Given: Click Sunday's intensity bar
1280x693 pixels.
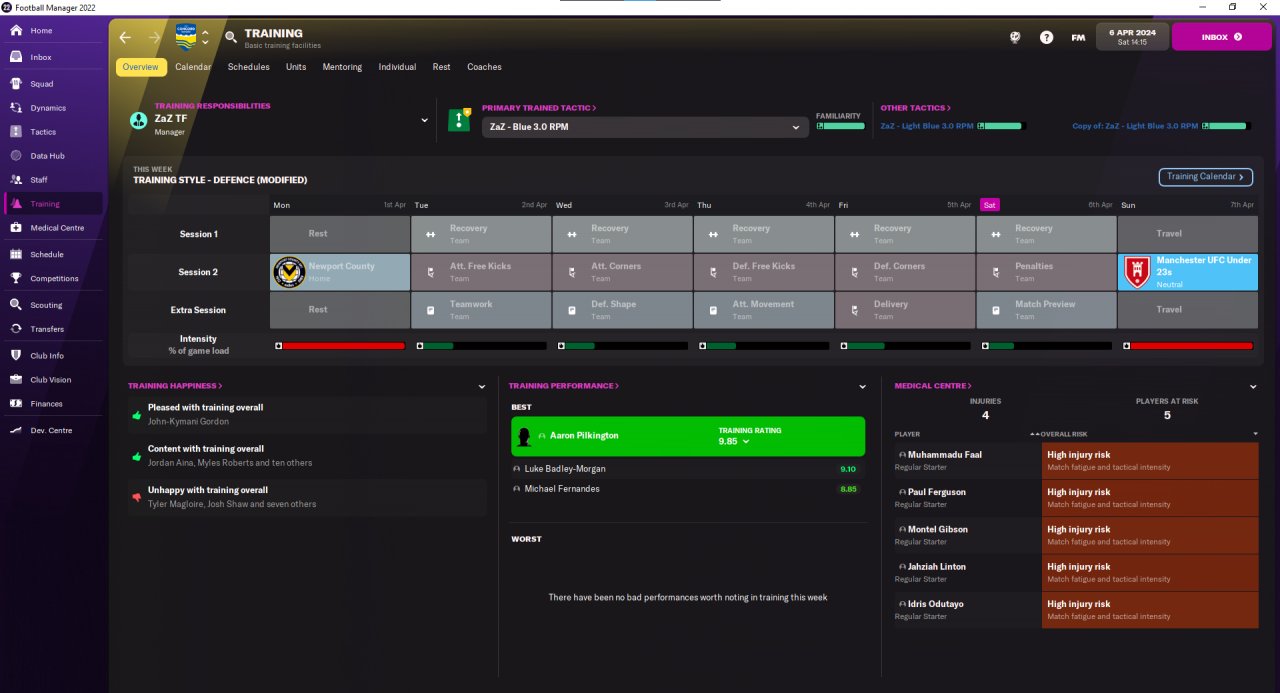Looking at the screenshot, I should [x=1188, y=346].
